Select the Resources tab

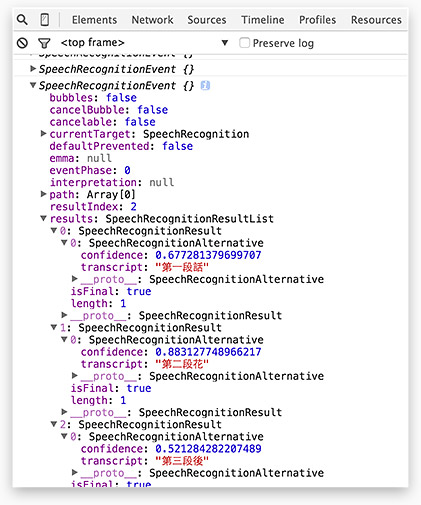coord(376,20)
